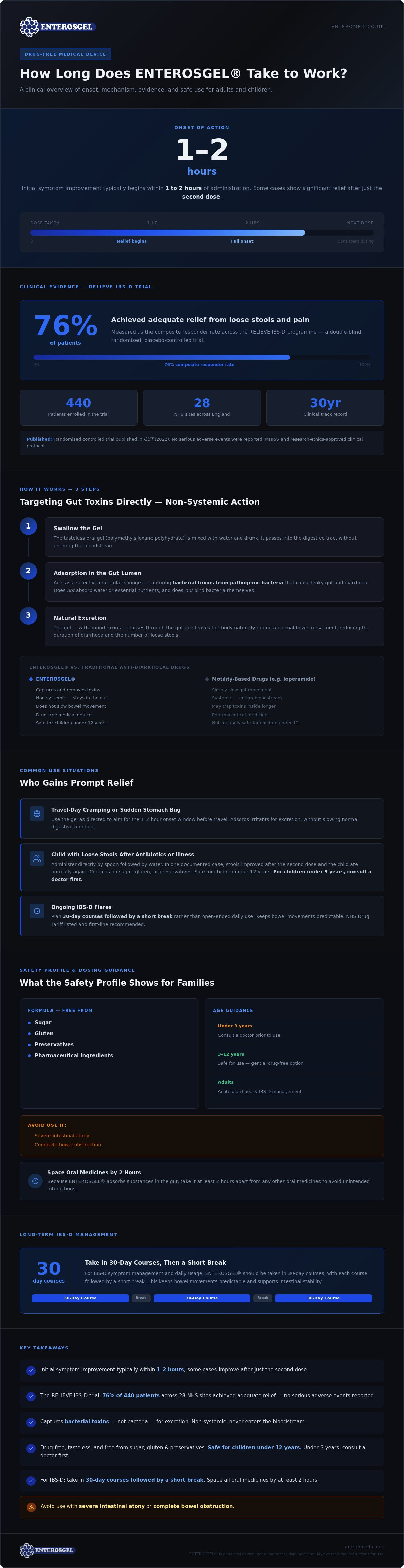This screenshot has height=1568, width=404.
Task: Click the checkmark next to the 30-day courses takeaway
Action: coord(31,1480)
